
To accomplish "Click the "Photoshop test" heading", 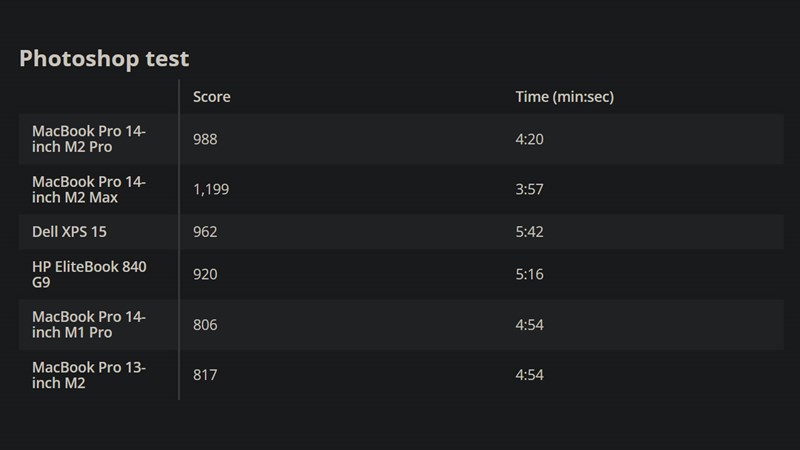I will pyautogui.click(x=104, y=58).
